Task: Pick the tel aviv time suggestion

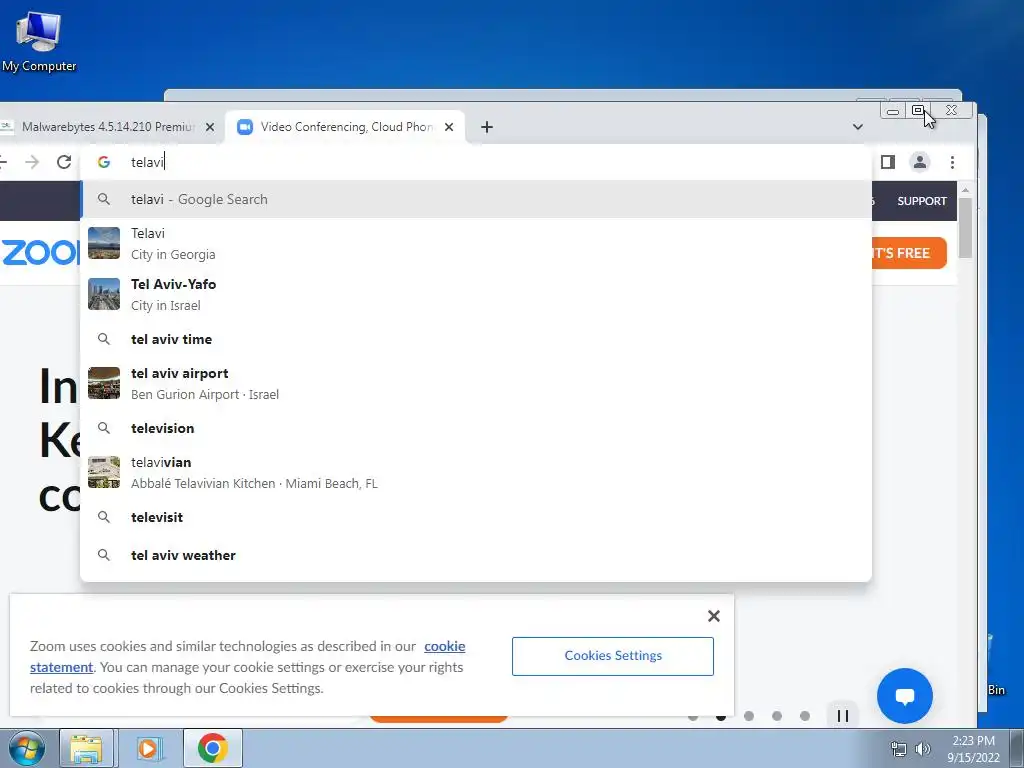Action: pos(475,339)
